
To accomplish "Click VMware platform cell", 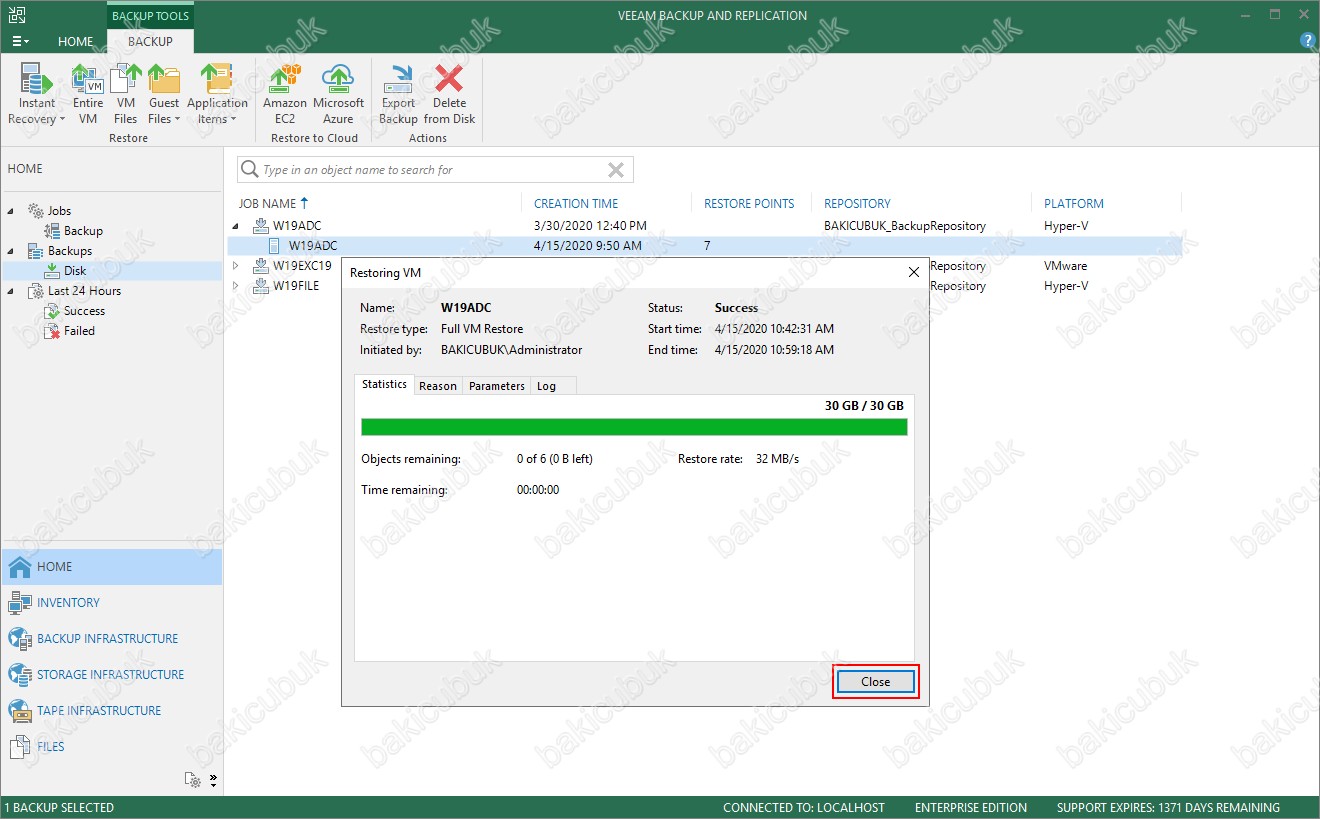I will [x=1065, y=266].
